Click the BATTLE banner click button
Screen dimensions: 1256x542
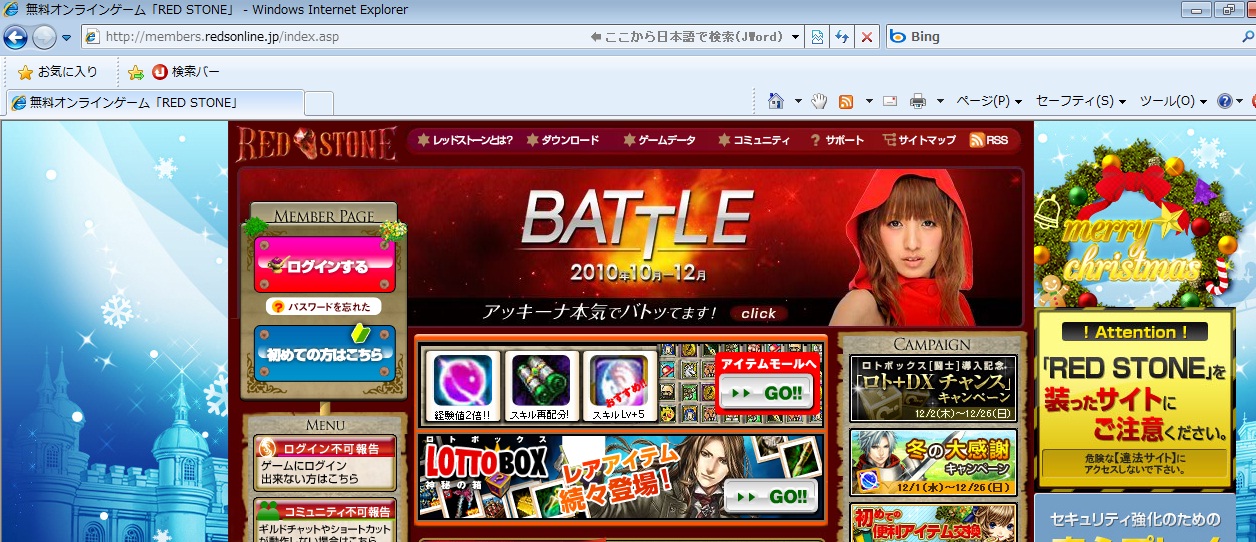758,313
